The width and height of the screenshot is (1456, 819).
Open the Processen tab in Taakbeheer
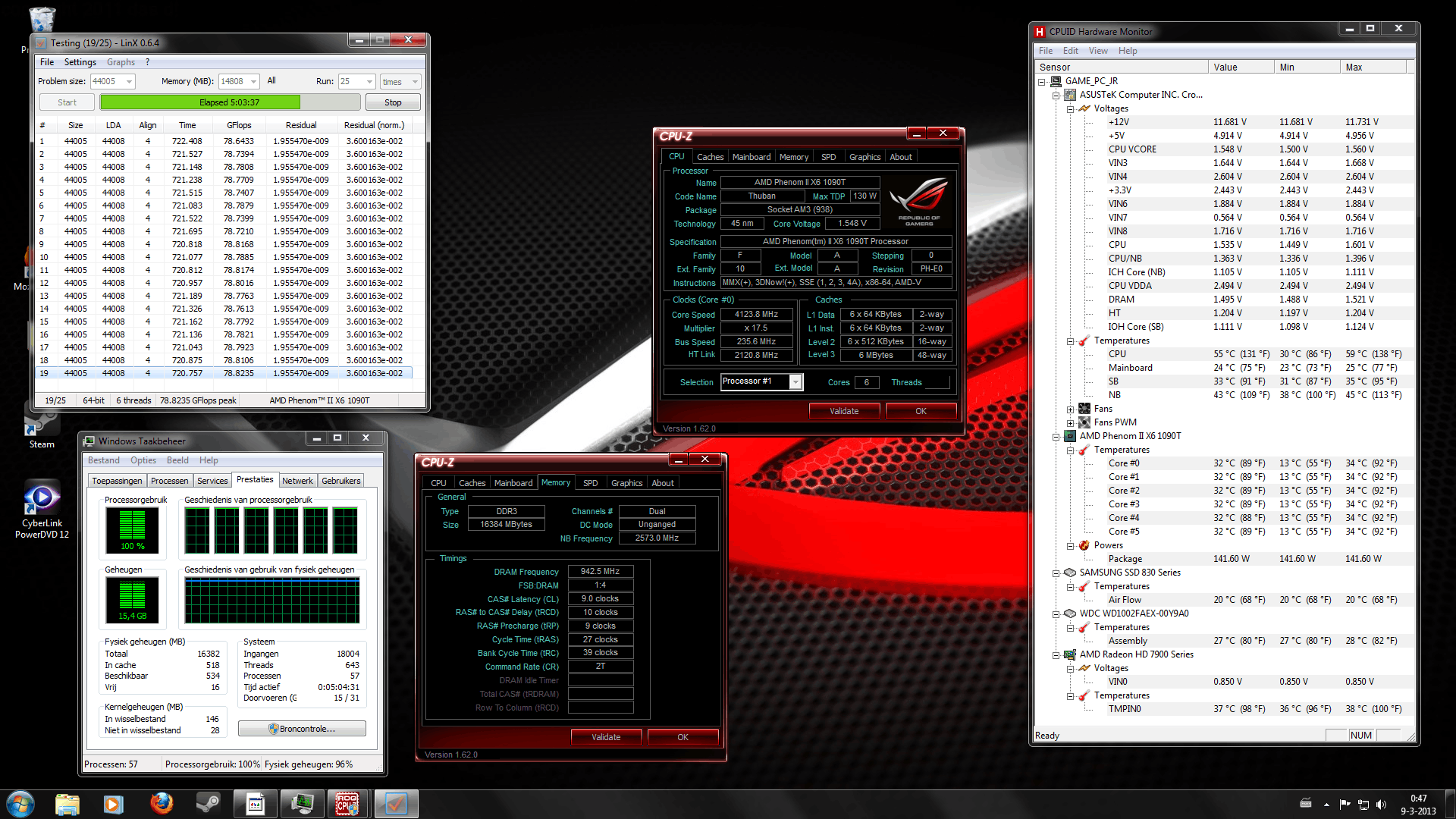[x=169, y=481]
